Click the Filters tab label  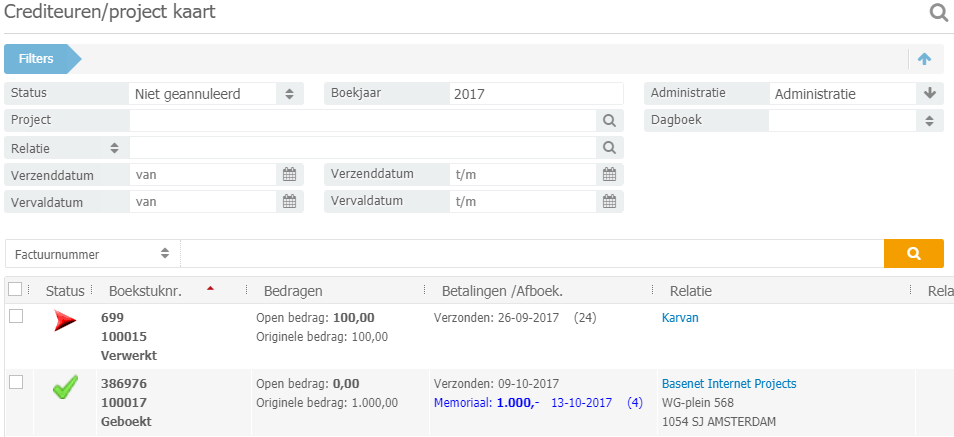pos(37,59)
